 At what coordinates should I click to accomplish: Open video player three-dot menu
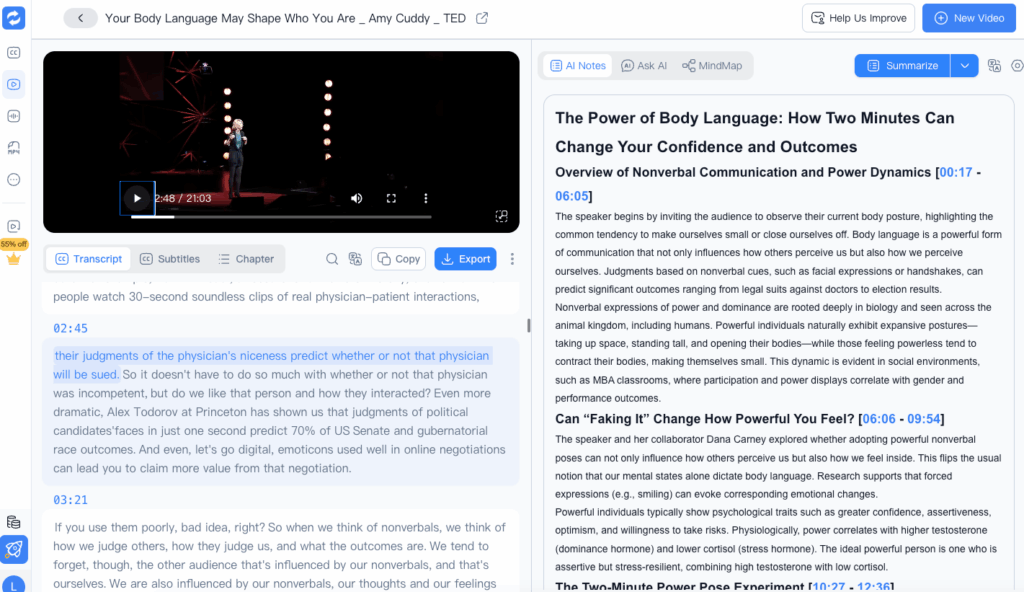(426, 198)
